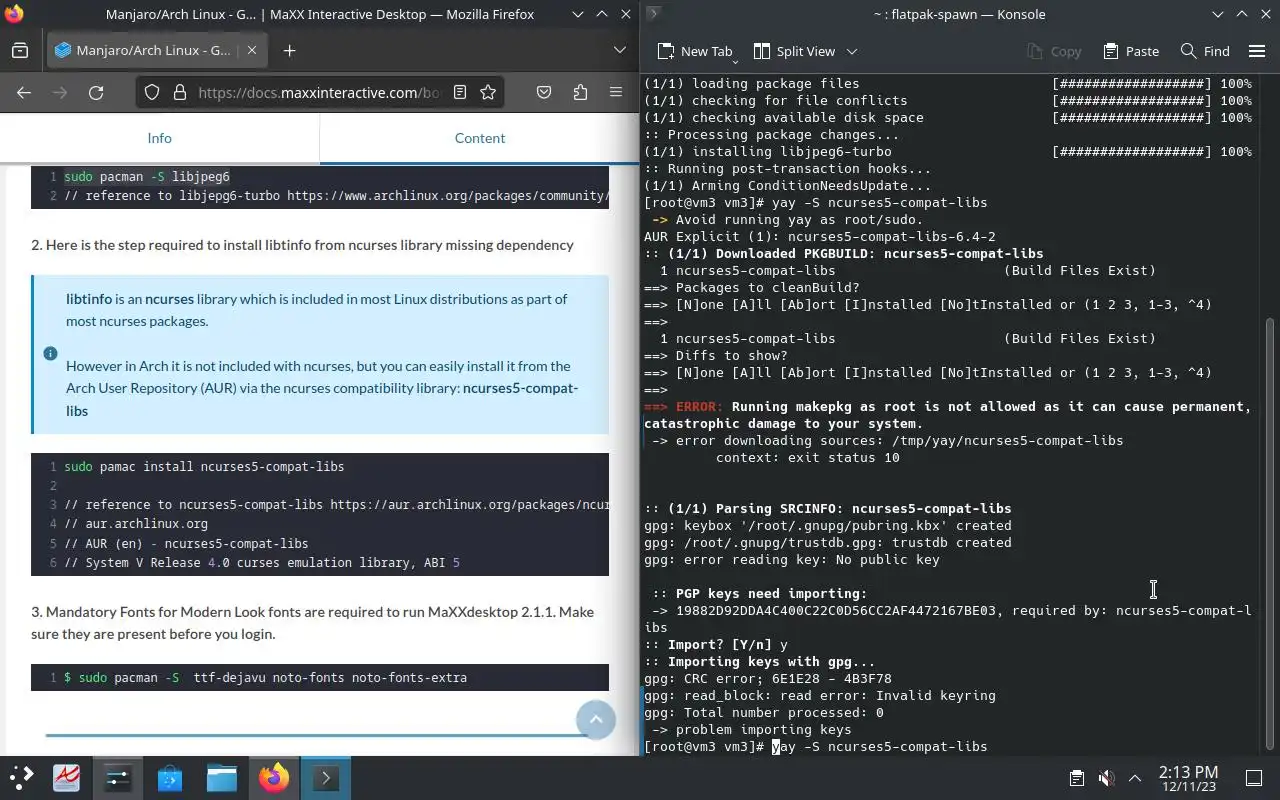The image size is (1280, 800).
Task: Open the Firefox hamburger application menu
Action: (616, 92)
